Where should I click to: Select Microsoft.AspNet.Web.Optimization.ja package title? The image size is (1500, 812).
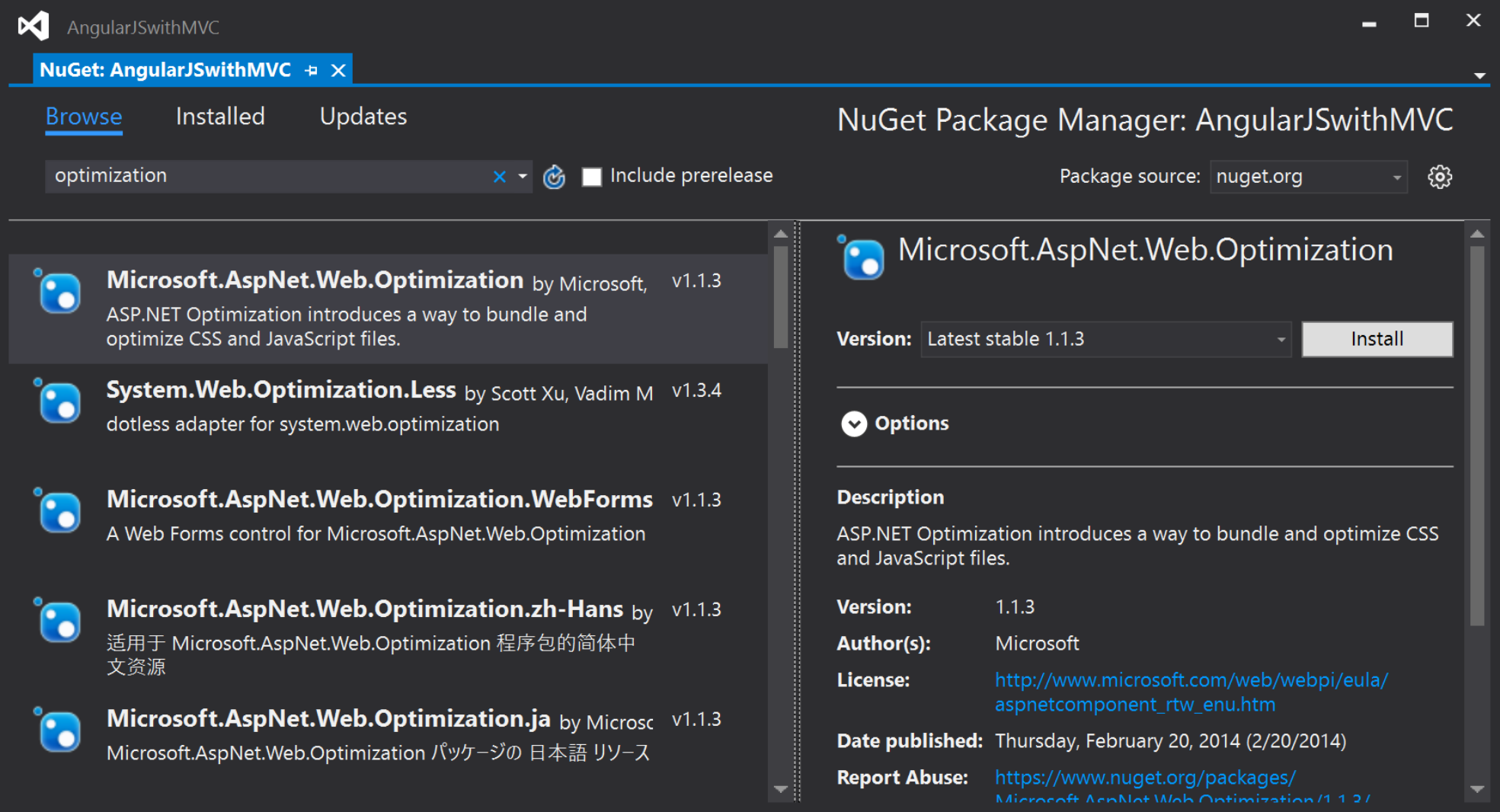click(328, 718)
